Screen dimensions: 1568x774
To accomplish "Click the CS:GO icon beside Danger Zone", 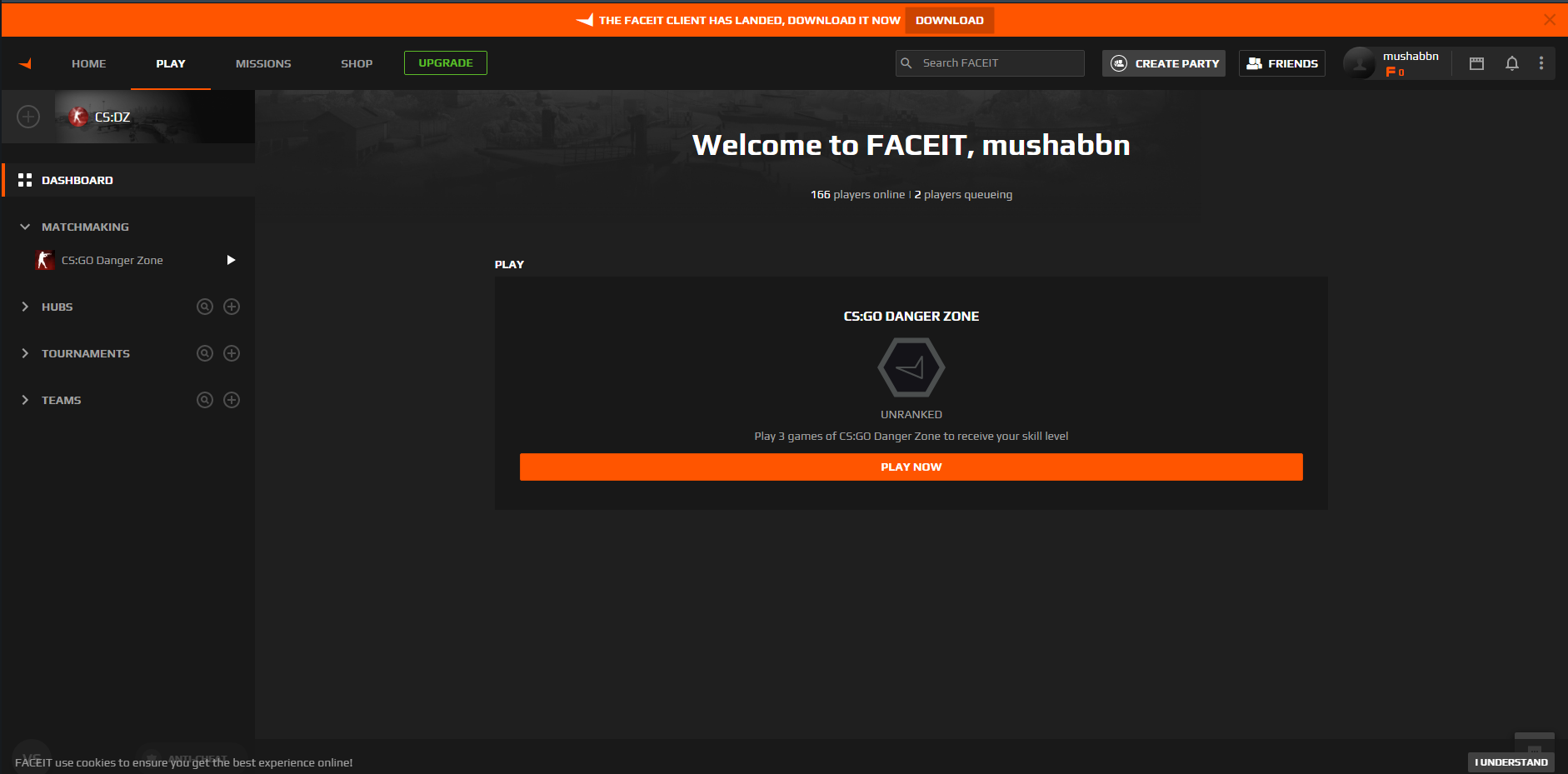I will pos(44,260).
